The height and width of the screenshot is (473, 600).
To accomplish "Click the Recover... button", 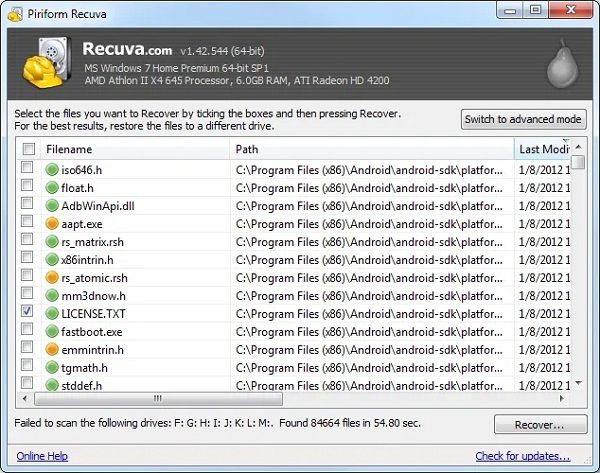I will click(540, 424).
